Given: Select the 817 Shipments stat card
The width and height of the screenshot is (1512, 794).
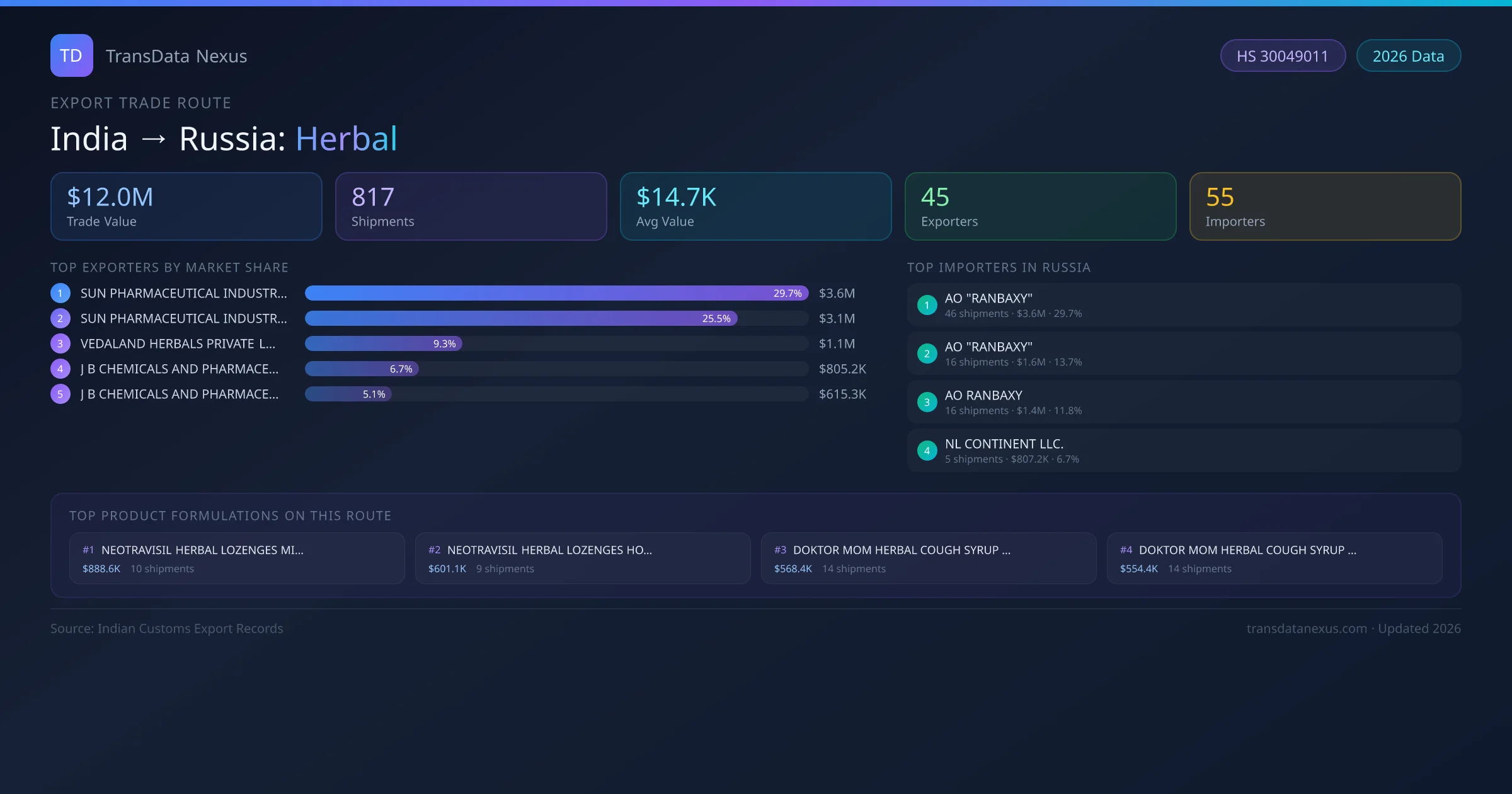Looking at the screenshot, I should click(471, 206).
